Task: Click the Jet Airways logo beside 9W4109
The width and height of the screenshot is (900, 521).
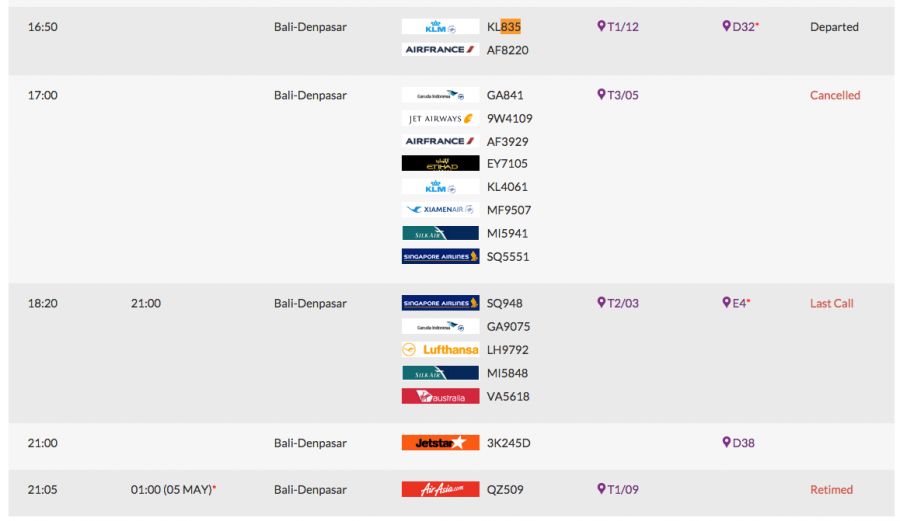Action: point(440,119)
